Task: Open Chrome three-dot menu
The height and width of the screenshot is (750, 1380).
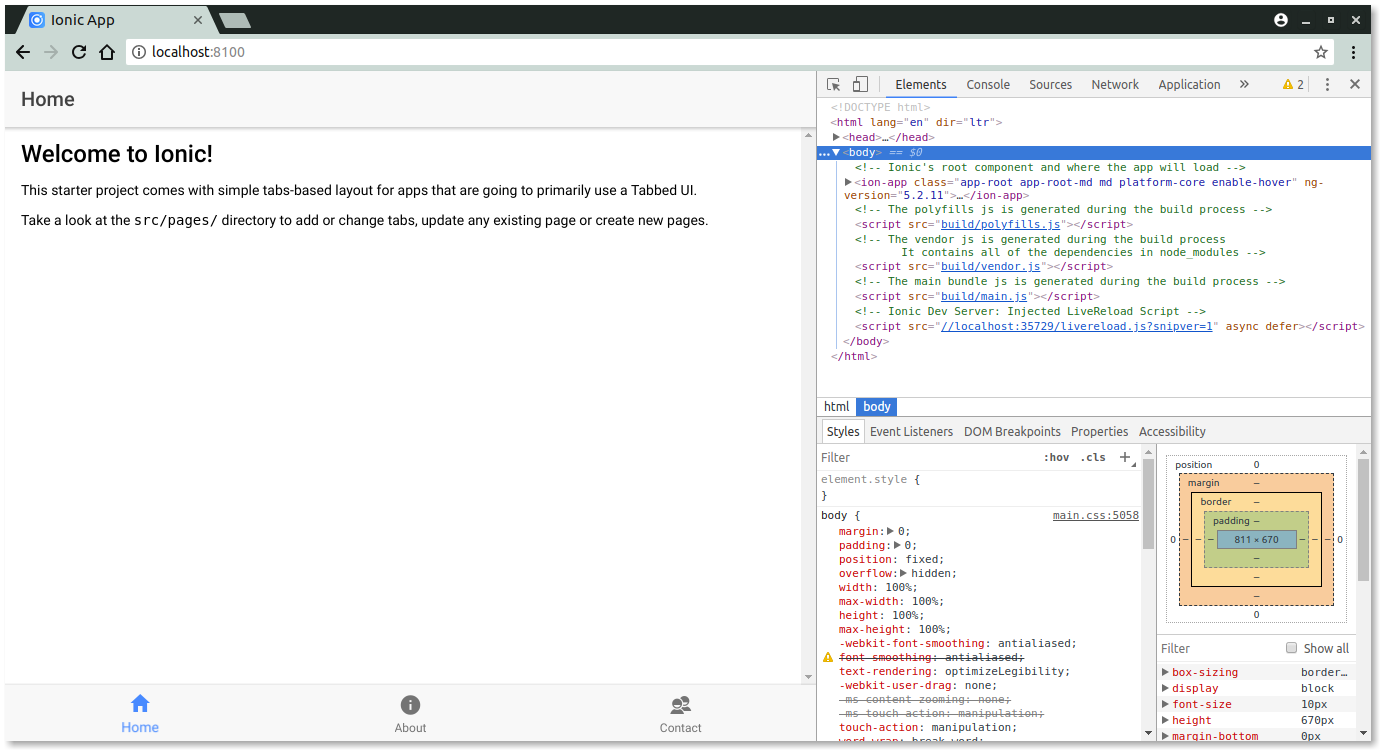Action: pos(1353,52)
